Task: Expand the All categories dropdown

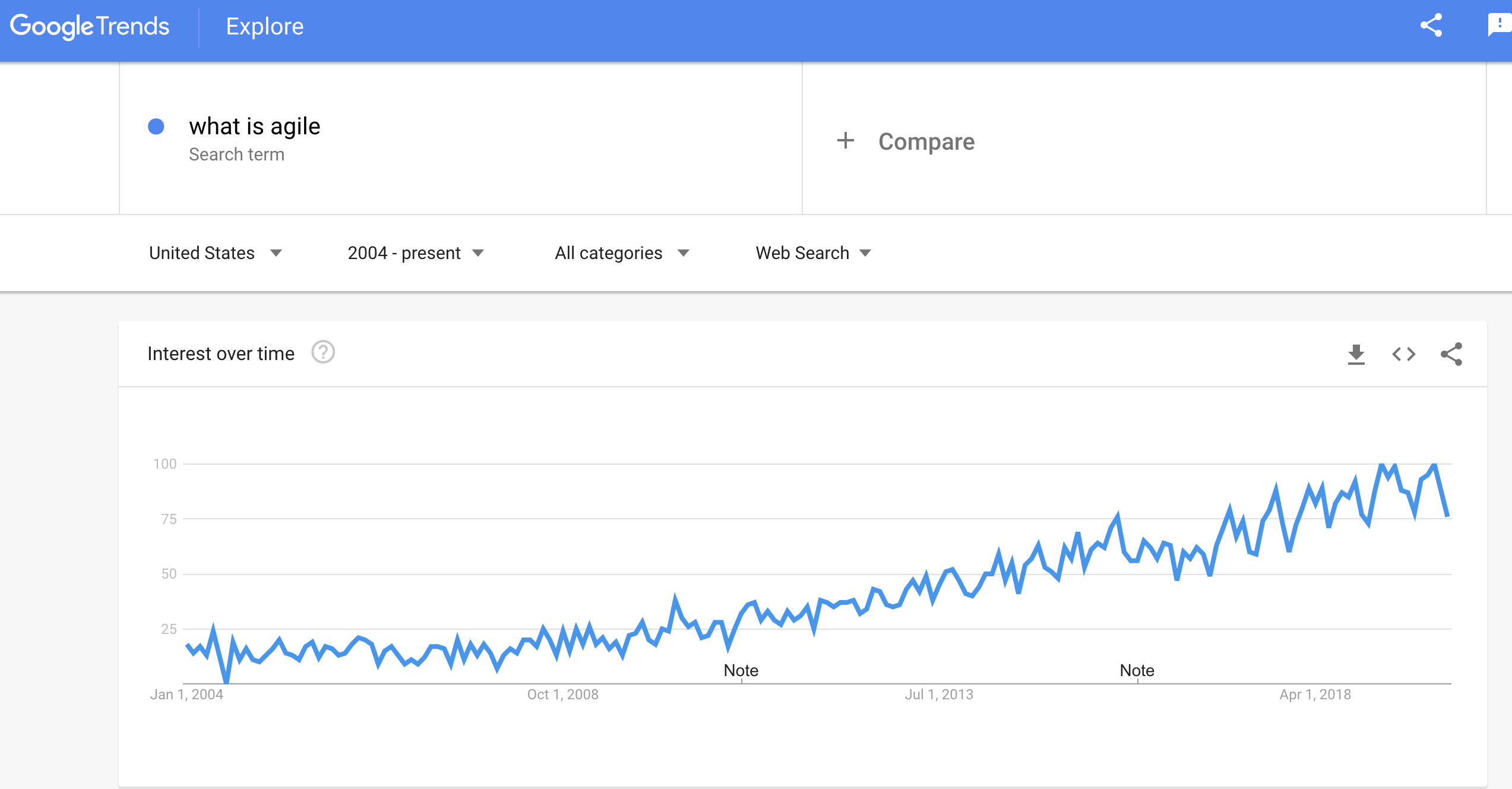Action: 622,253
